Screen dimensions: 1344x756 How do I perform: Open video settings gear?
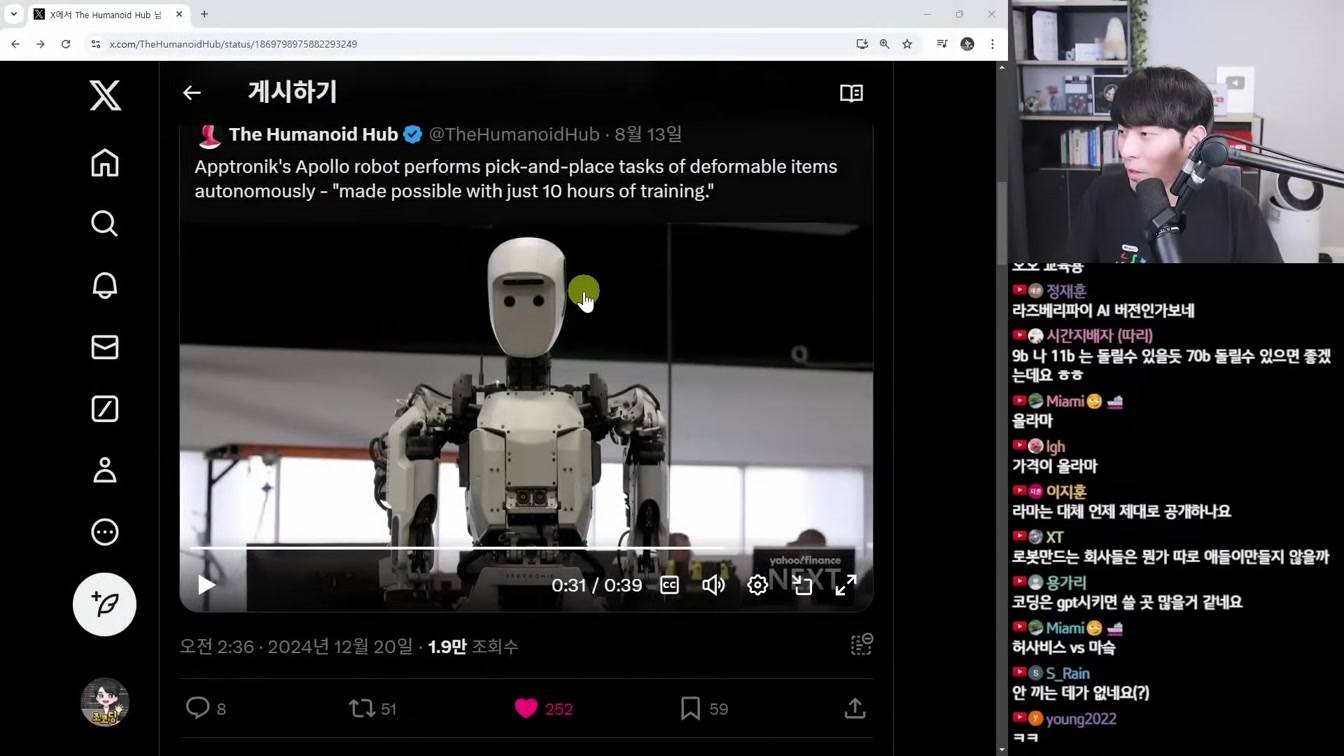pyautogui.click(x=758, y=585)
